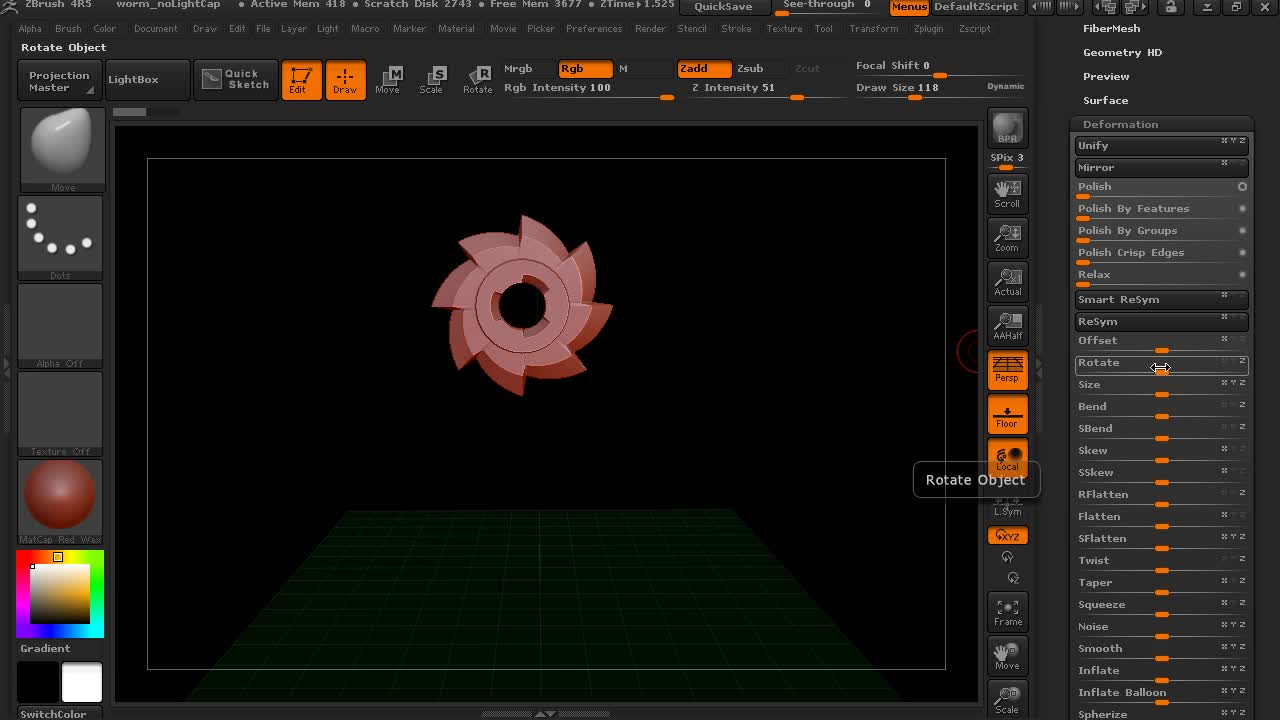Click the Frame mesh icon
1280x720 pixels.
(1007, 612)
